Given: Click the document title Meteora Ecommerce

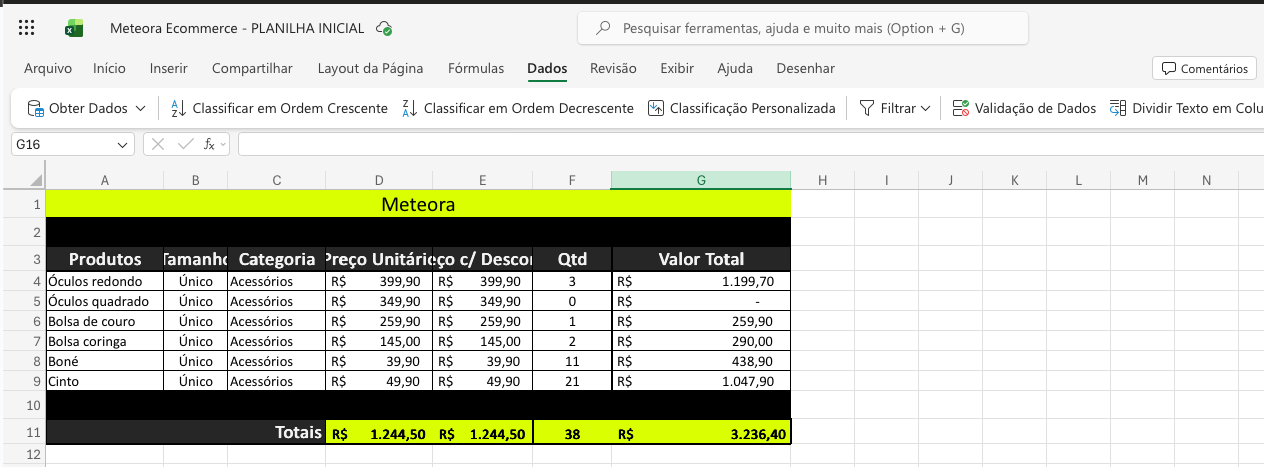Looking at the screenshot, I should click(x=237, y=29).
